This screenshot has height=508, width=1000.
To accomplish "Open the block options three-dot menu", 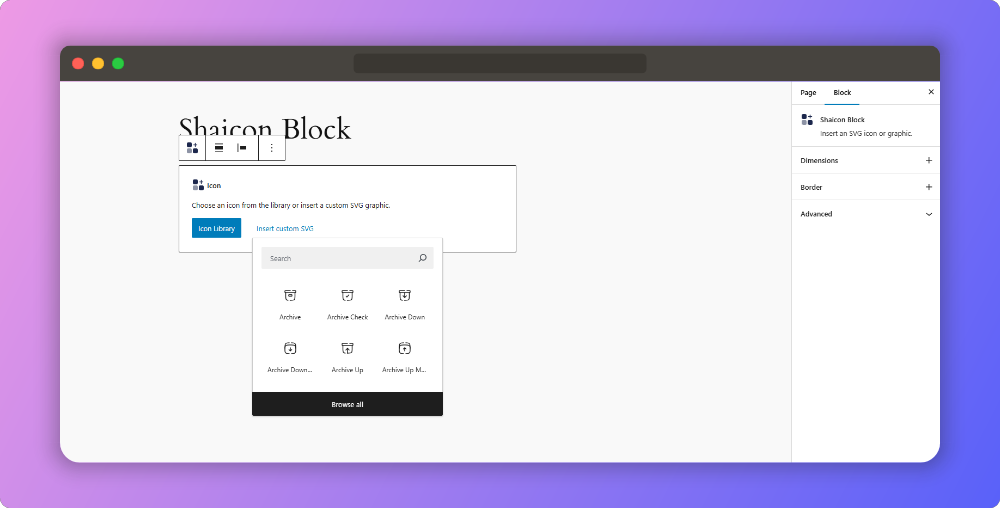I will 271,148.
